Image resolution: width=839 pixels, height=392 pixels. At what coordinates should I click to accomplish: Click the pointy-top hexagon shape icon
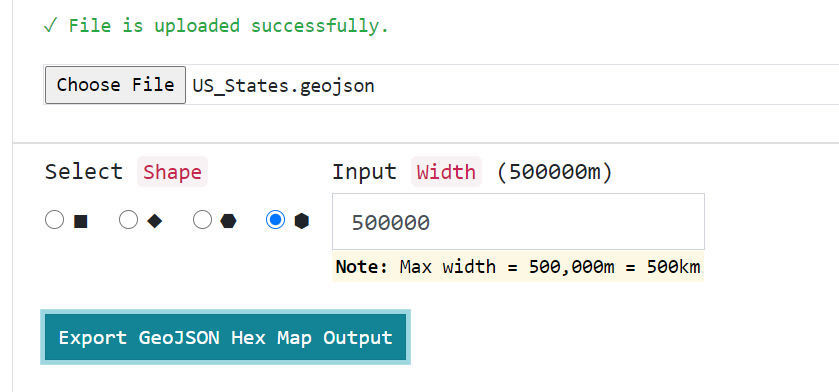point(302,221)
